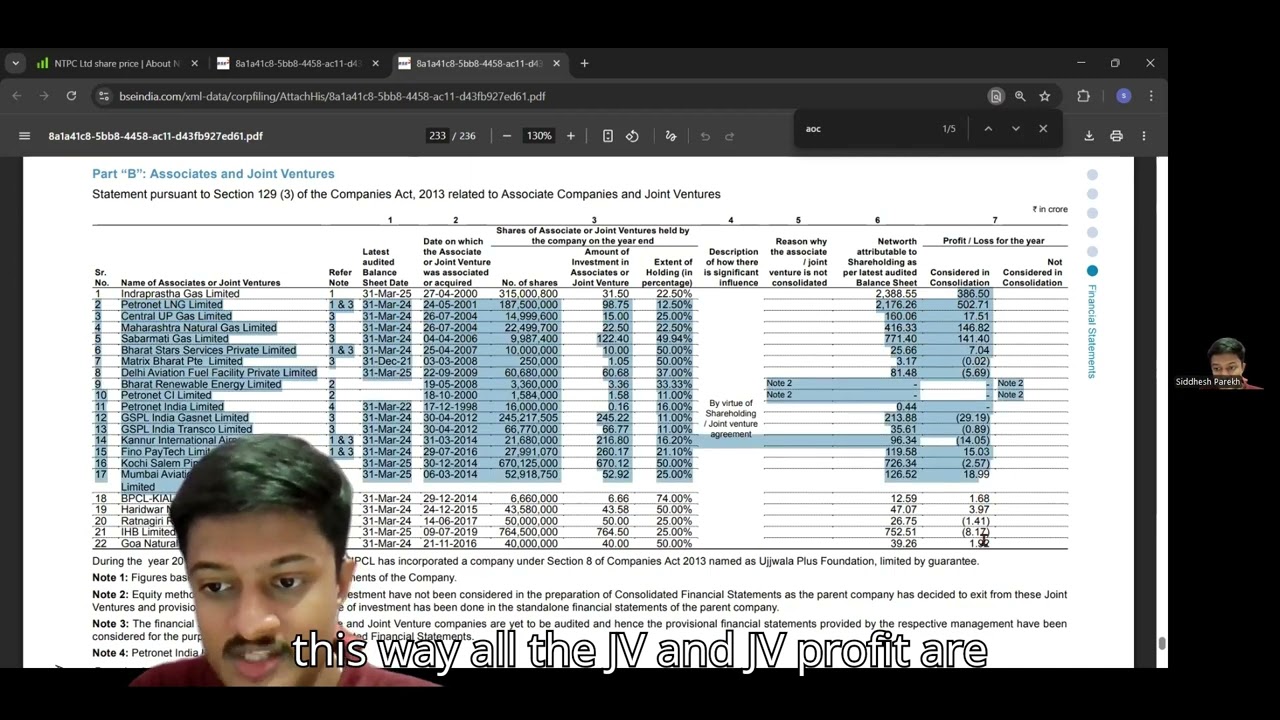The image size is (1280, 720).
Task: Click the PDF page number field 233
Action: click(x=437, y=136)
